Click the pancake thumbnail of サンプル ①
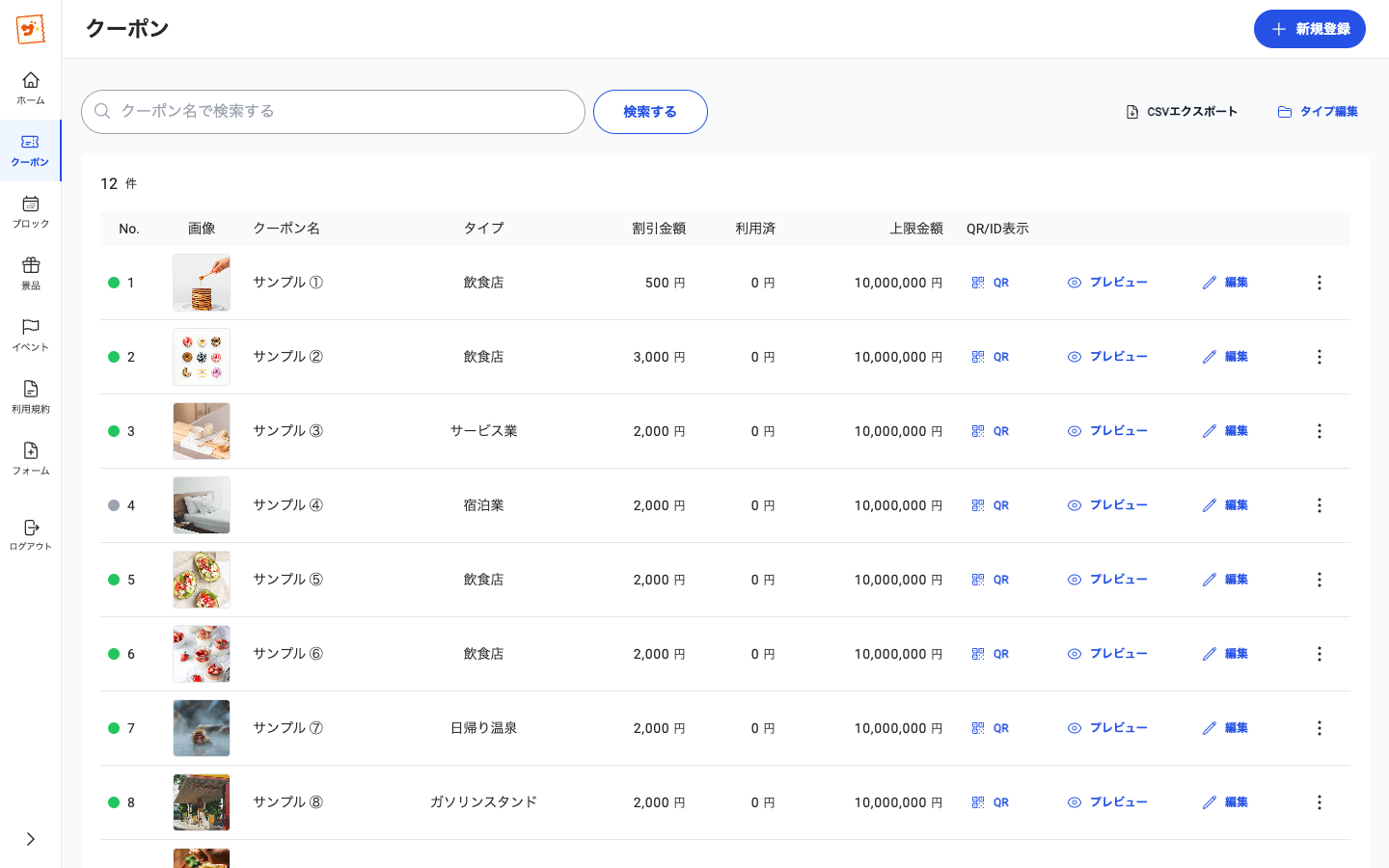Image resolution: width=1389 pixels, height=868 pixels. coord(202,283)
